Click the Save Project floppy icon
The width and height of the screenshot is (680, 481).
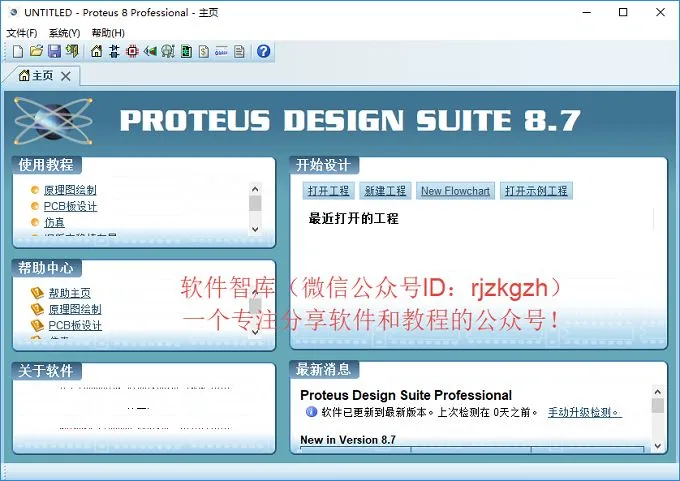(54, 51)
